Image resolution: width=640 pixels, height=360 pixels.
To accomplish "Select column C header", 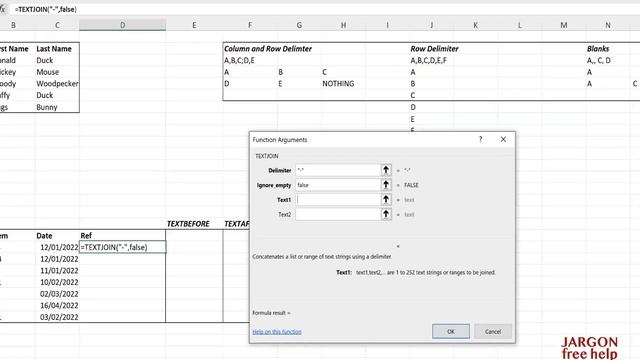I will (x=57, y=25).
